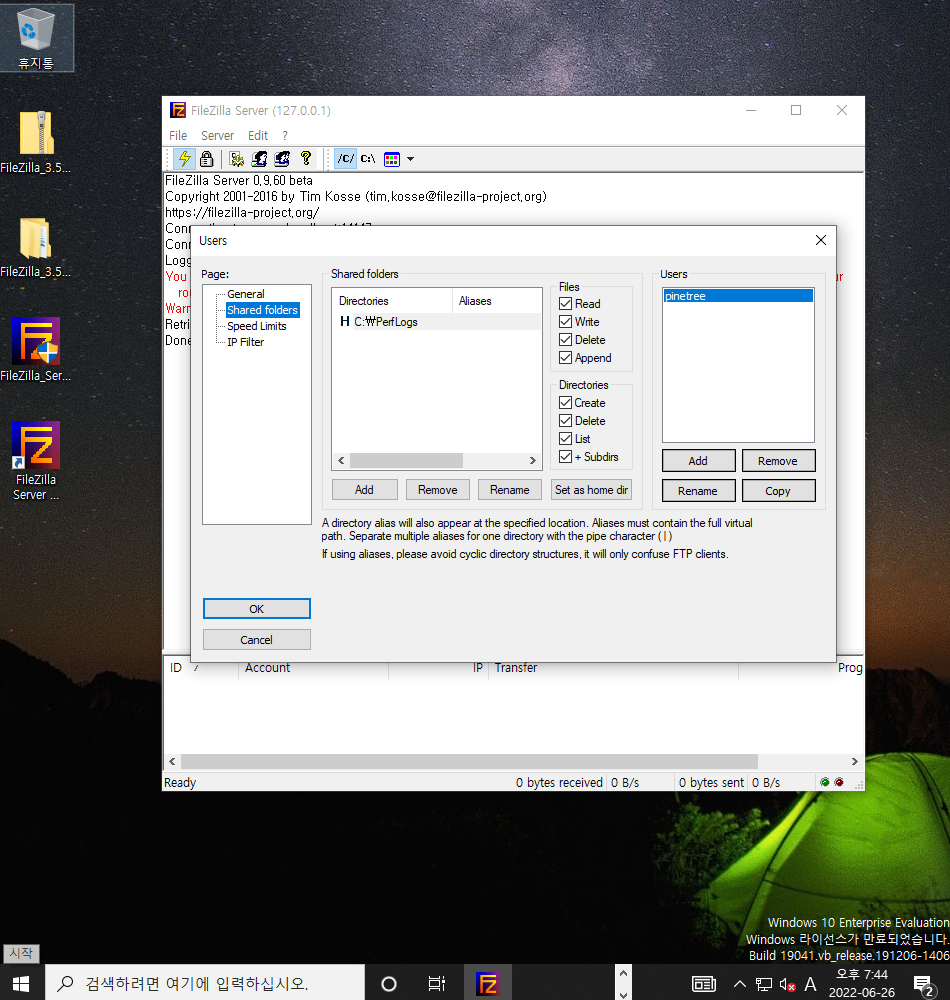Open general settings via gear icon
This screenshot has height=1000, width=950.
coord(236,158)
